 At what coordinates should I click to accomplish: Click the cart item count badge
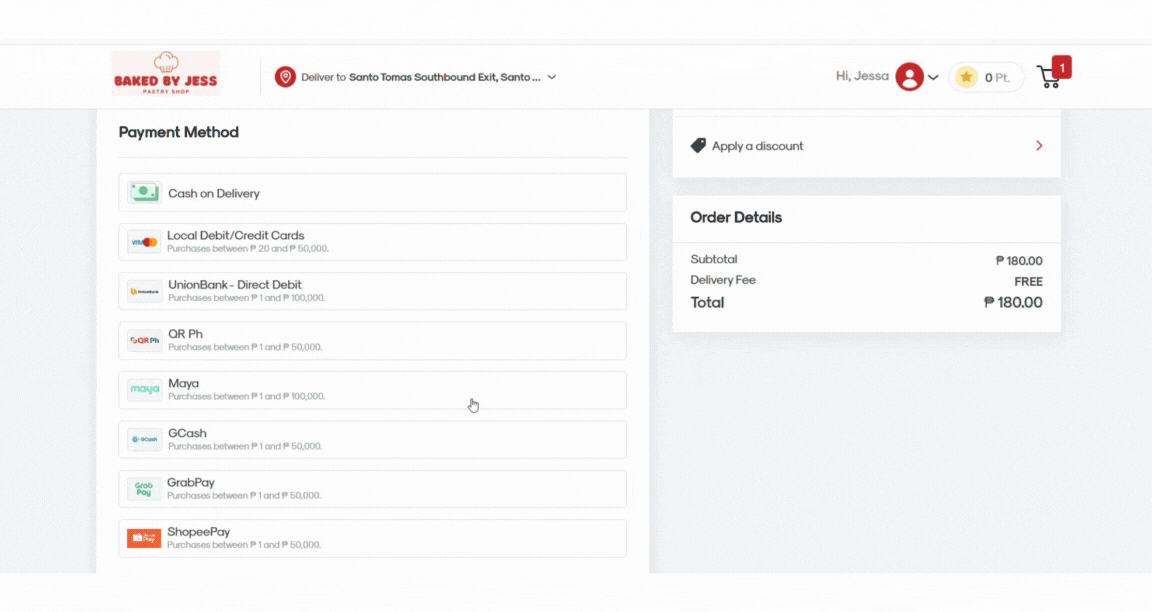click(x=1062, y=68)
